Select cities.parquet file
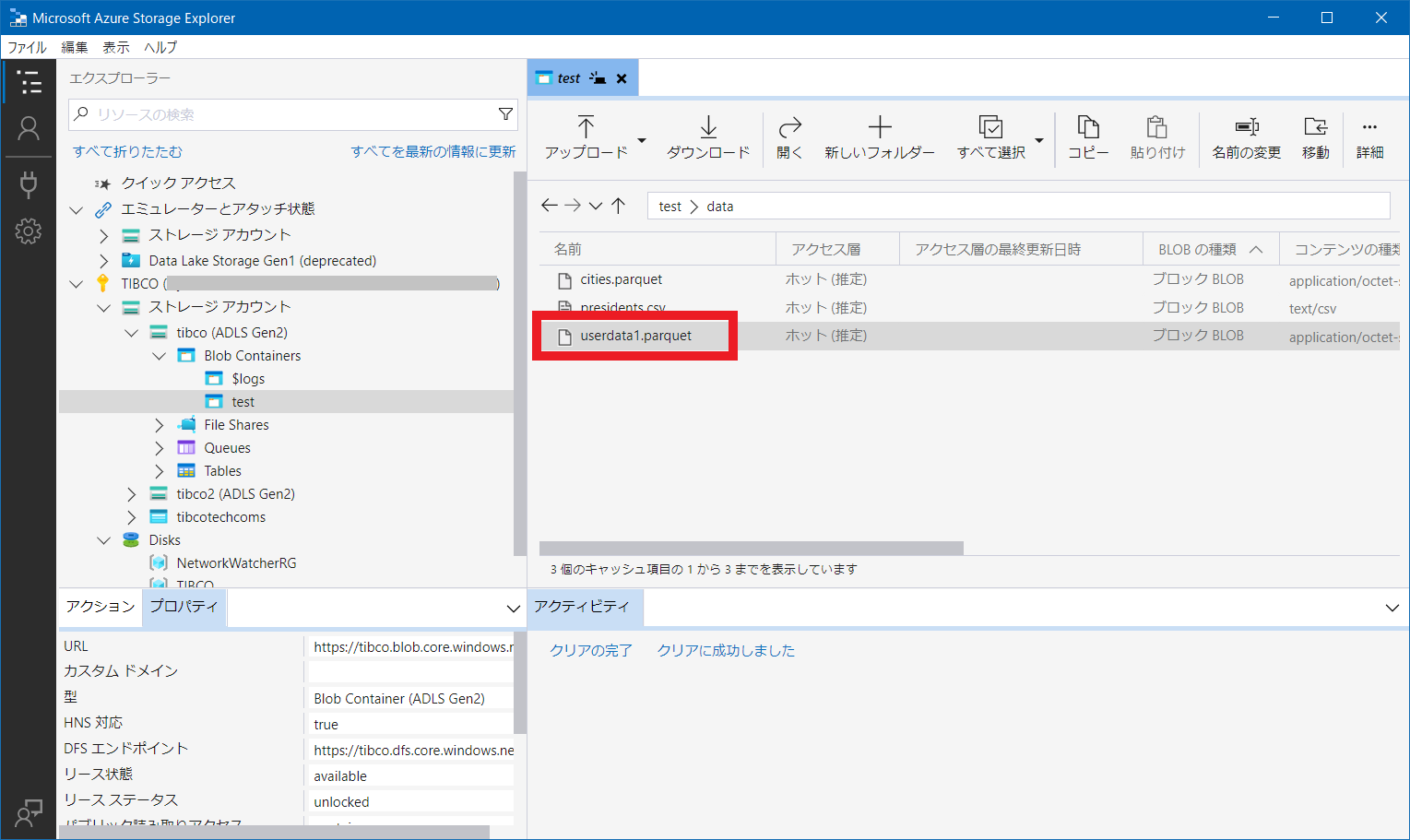 (622, 279)
